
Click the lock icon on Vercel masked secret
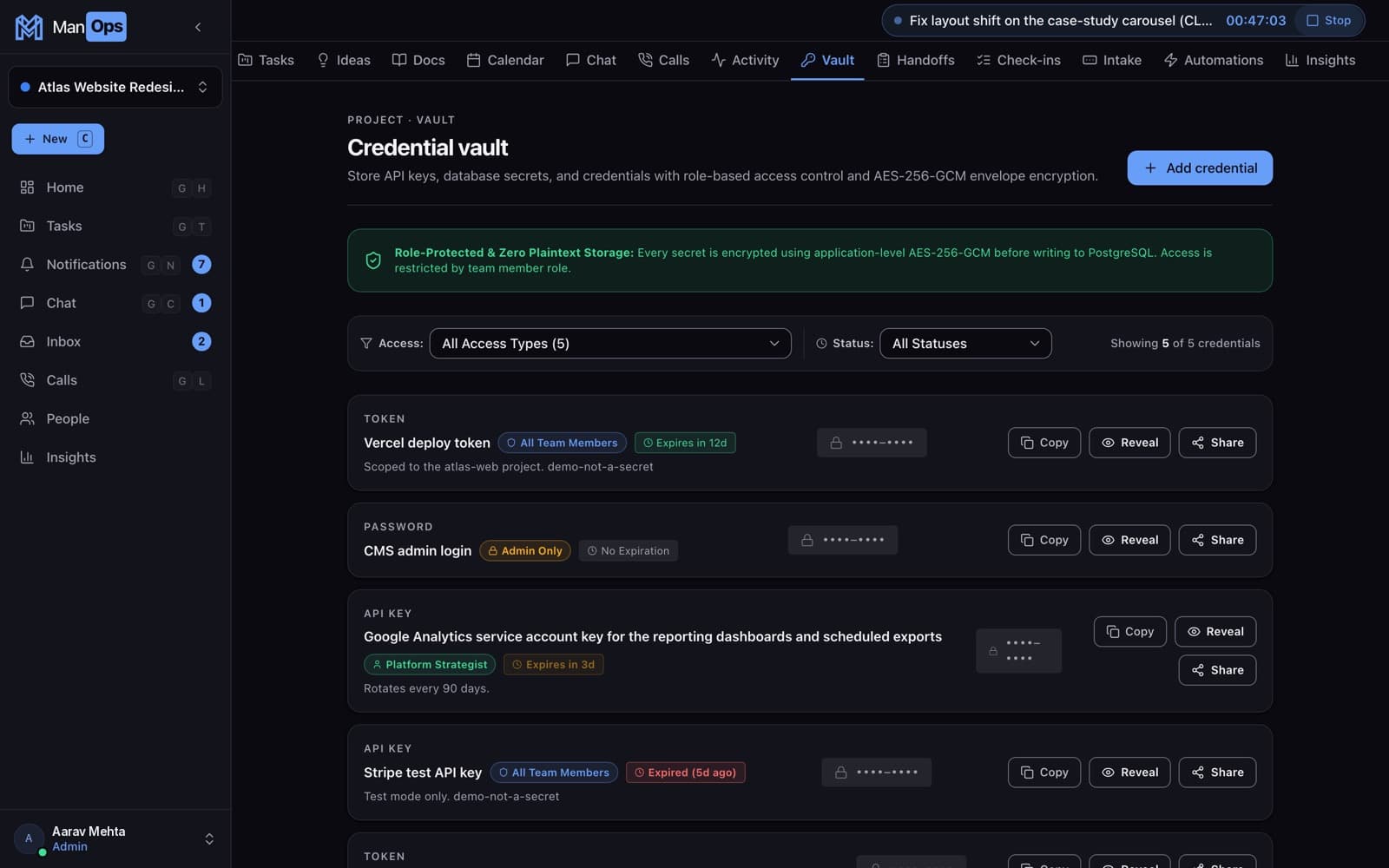point(836,443)
